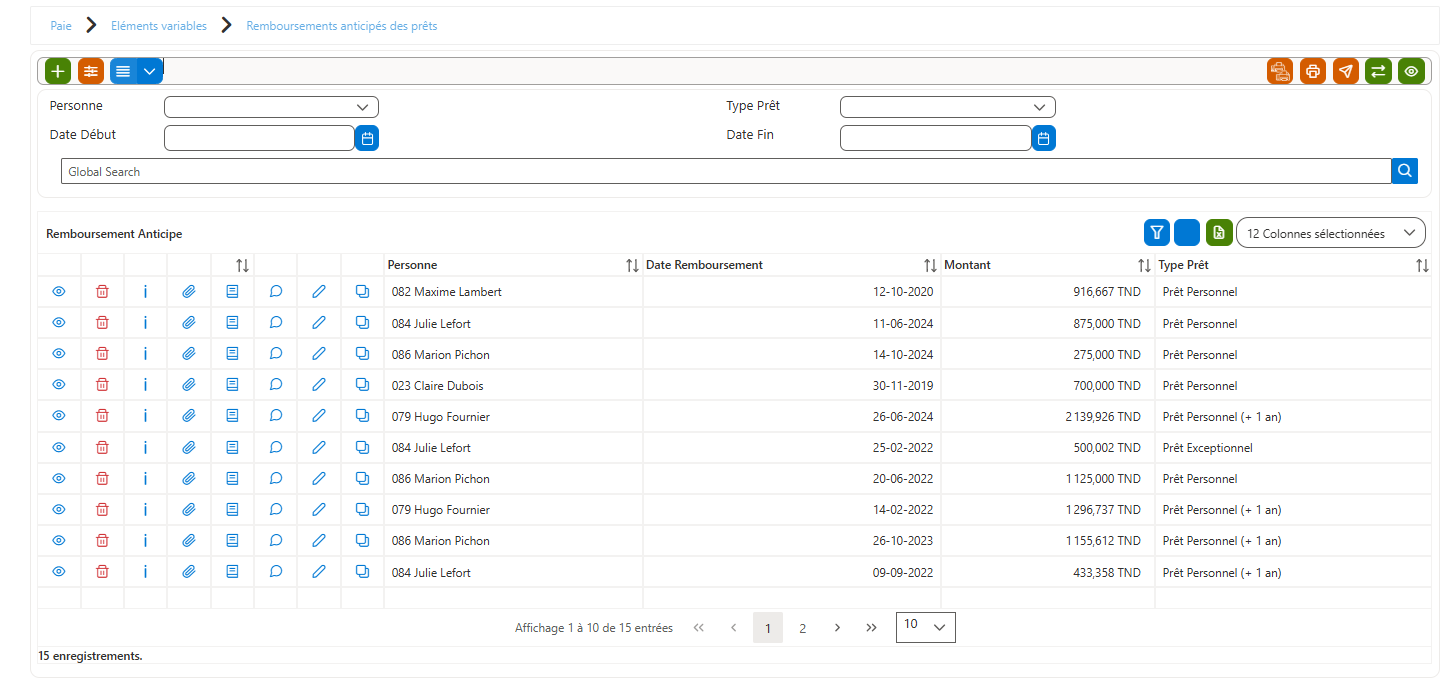The height and width of the screenshot is (687, 1449).
Task: Click the send paper plane icon
Action: (x=1346, y=71)
